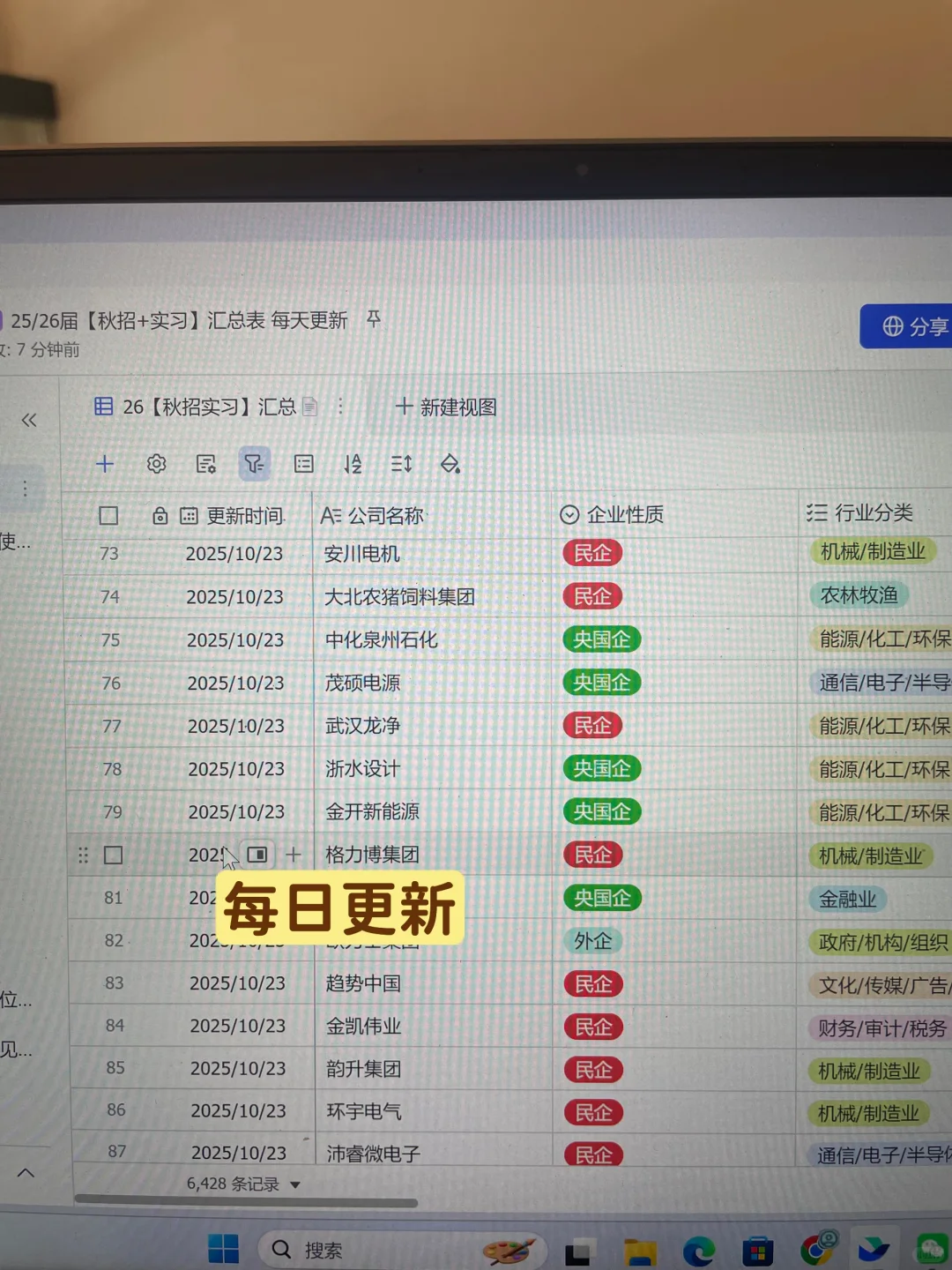Open the 企业性质 column dropdown
Screen dimensions: 952x1270
[571, 514]
